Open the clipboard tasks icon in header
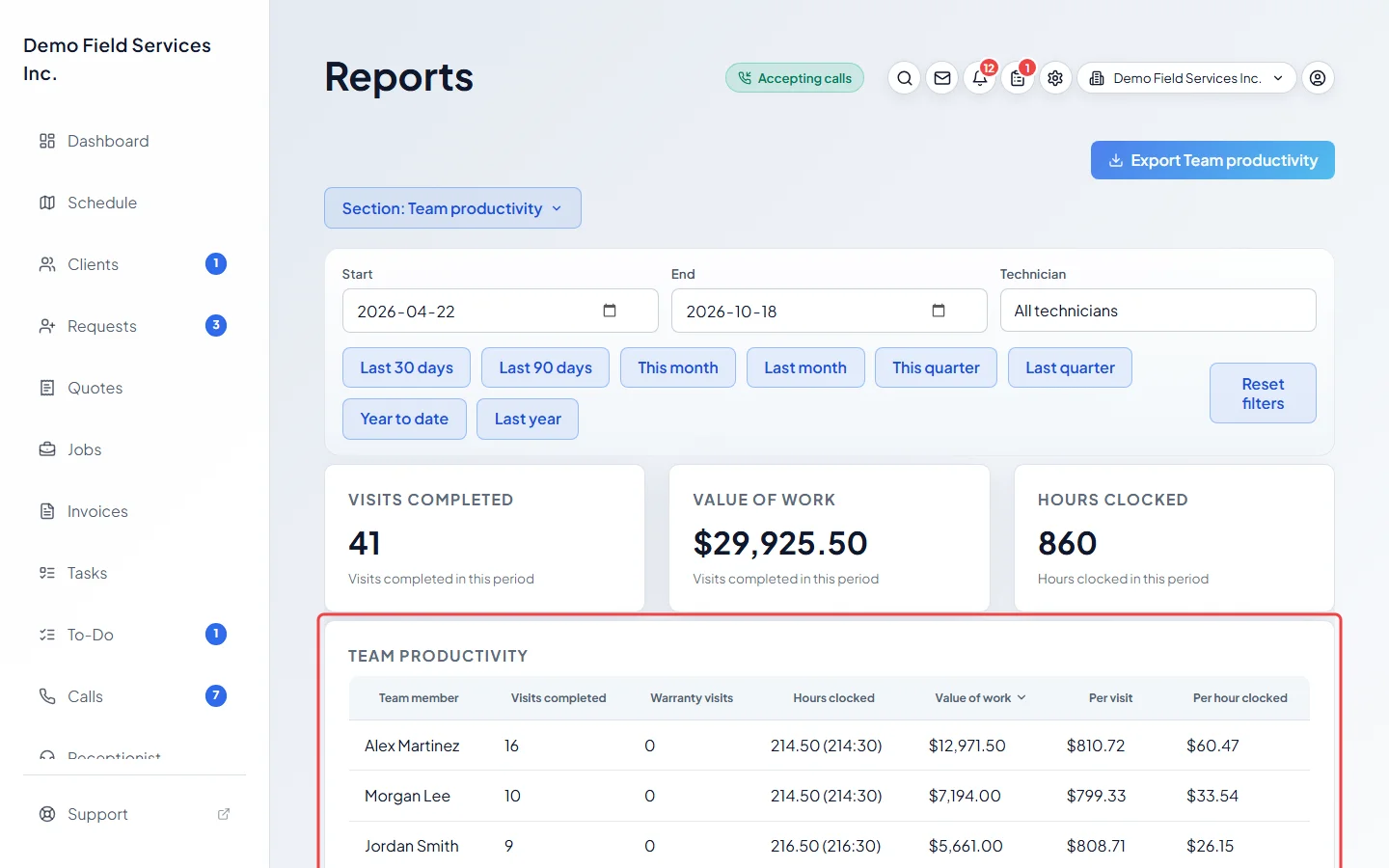 [x=1018, y=78]
